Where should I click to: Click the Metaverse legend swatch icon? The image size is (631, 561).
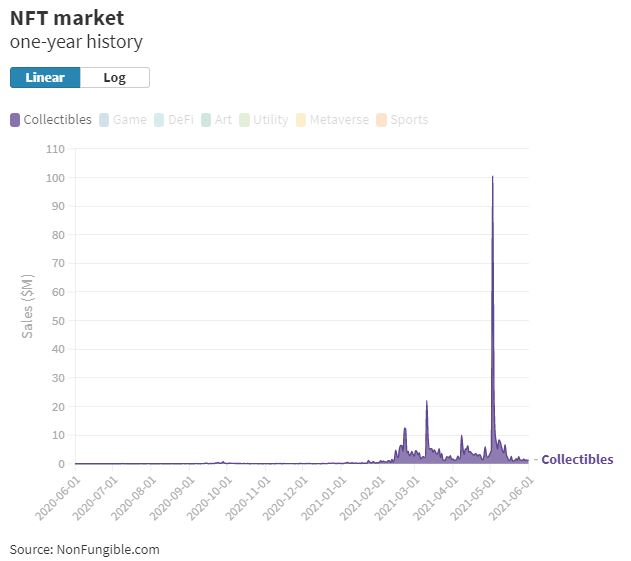tap(301, 120)
